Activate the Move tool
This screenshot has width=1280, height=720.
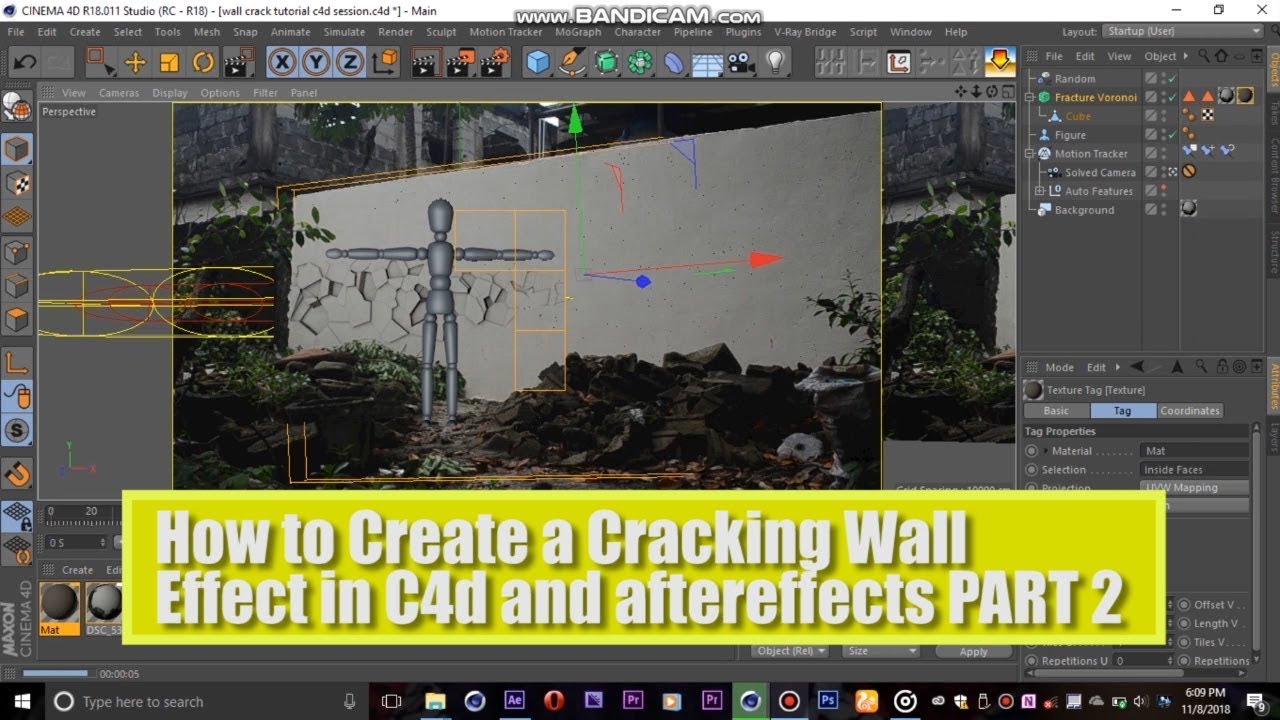[x=135, y=62]
